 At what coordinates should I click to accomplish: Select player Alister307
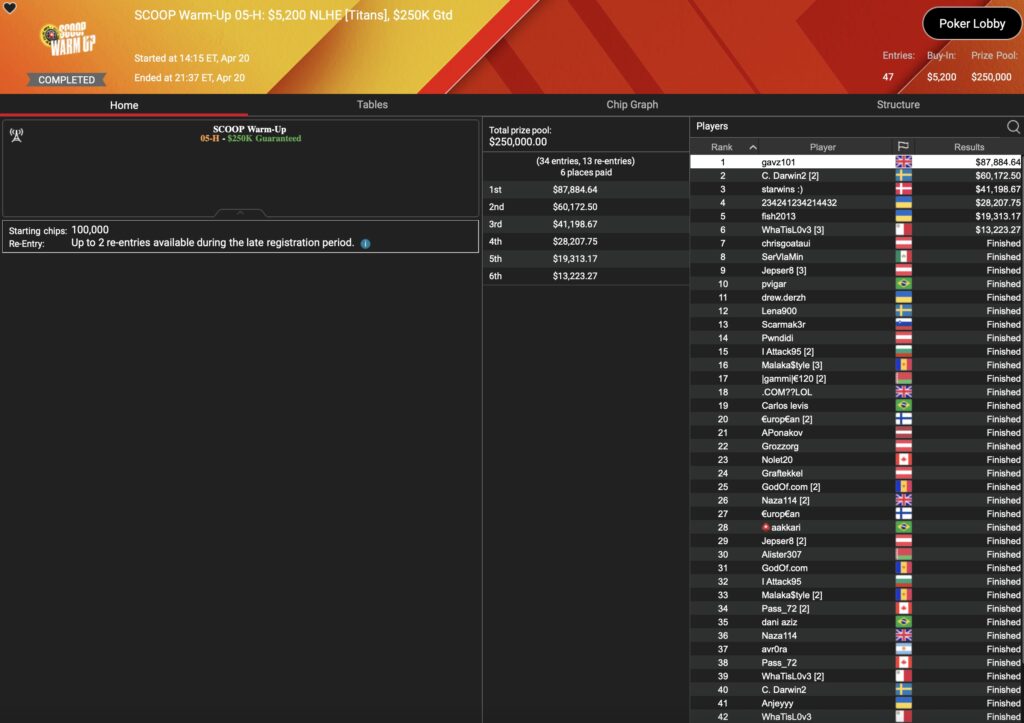856,554
